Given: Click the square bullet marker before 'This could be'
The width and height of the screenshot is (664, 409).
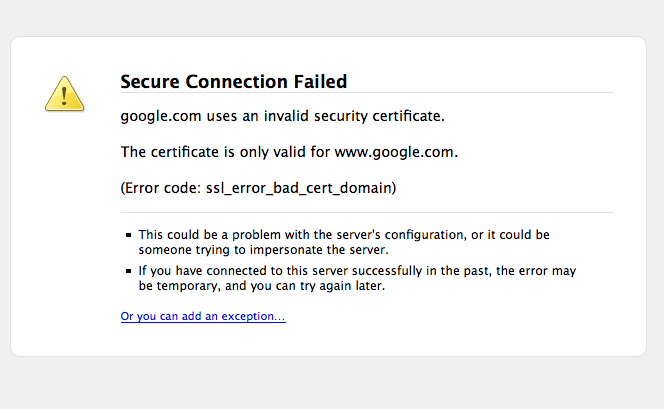Looking at the screenshot, I should 129,235.
